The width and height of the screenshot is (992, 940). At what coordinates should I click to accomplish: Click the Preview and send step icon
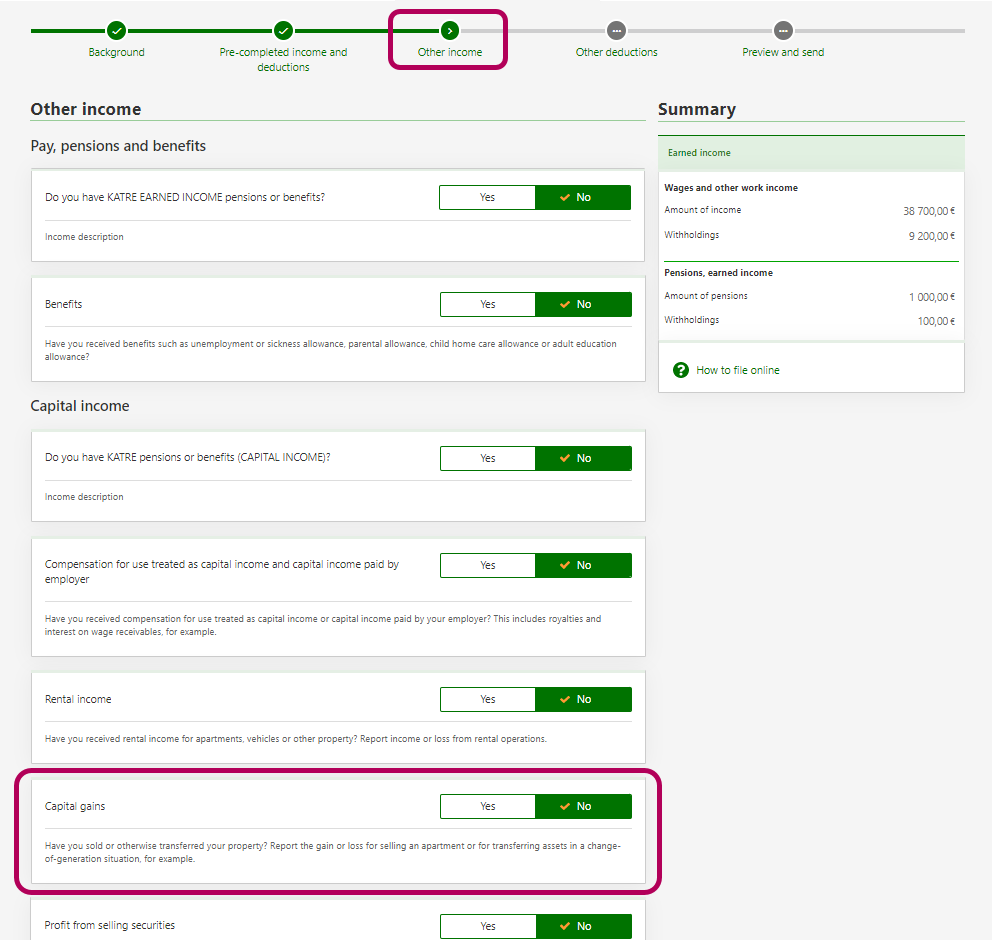click(783, 31)
